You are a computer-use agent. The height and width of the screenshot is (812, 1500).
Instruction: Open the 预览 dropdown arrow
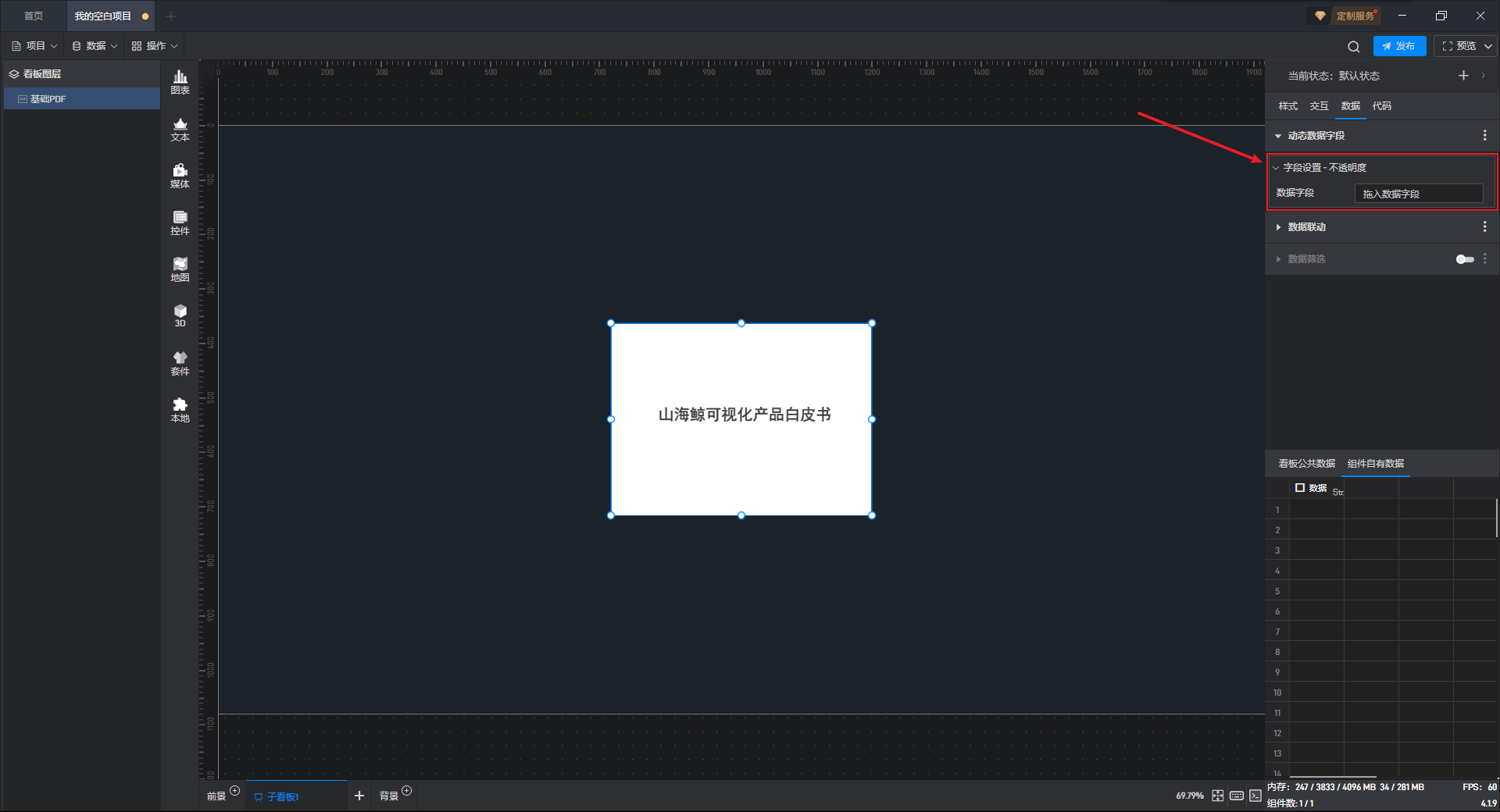1488,46
